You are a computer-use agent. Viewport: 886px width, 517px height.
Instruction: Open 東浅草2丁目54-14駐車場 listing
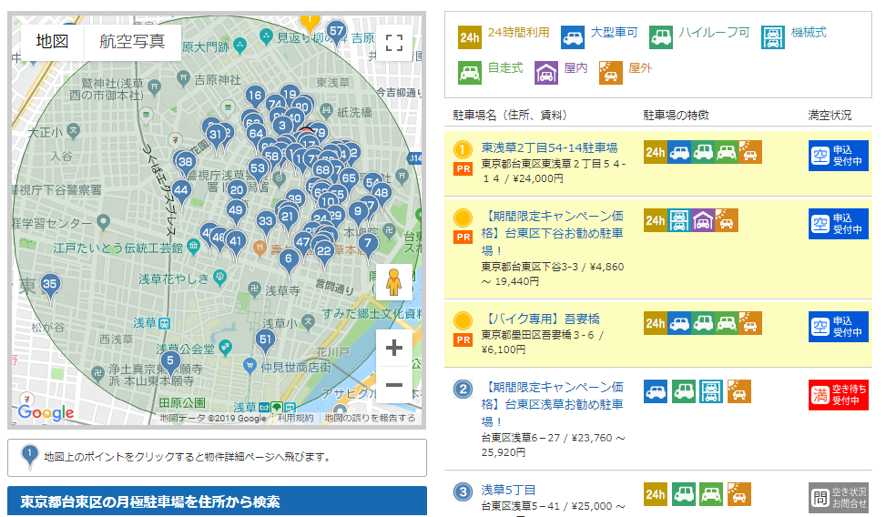[x=549, y=148]
